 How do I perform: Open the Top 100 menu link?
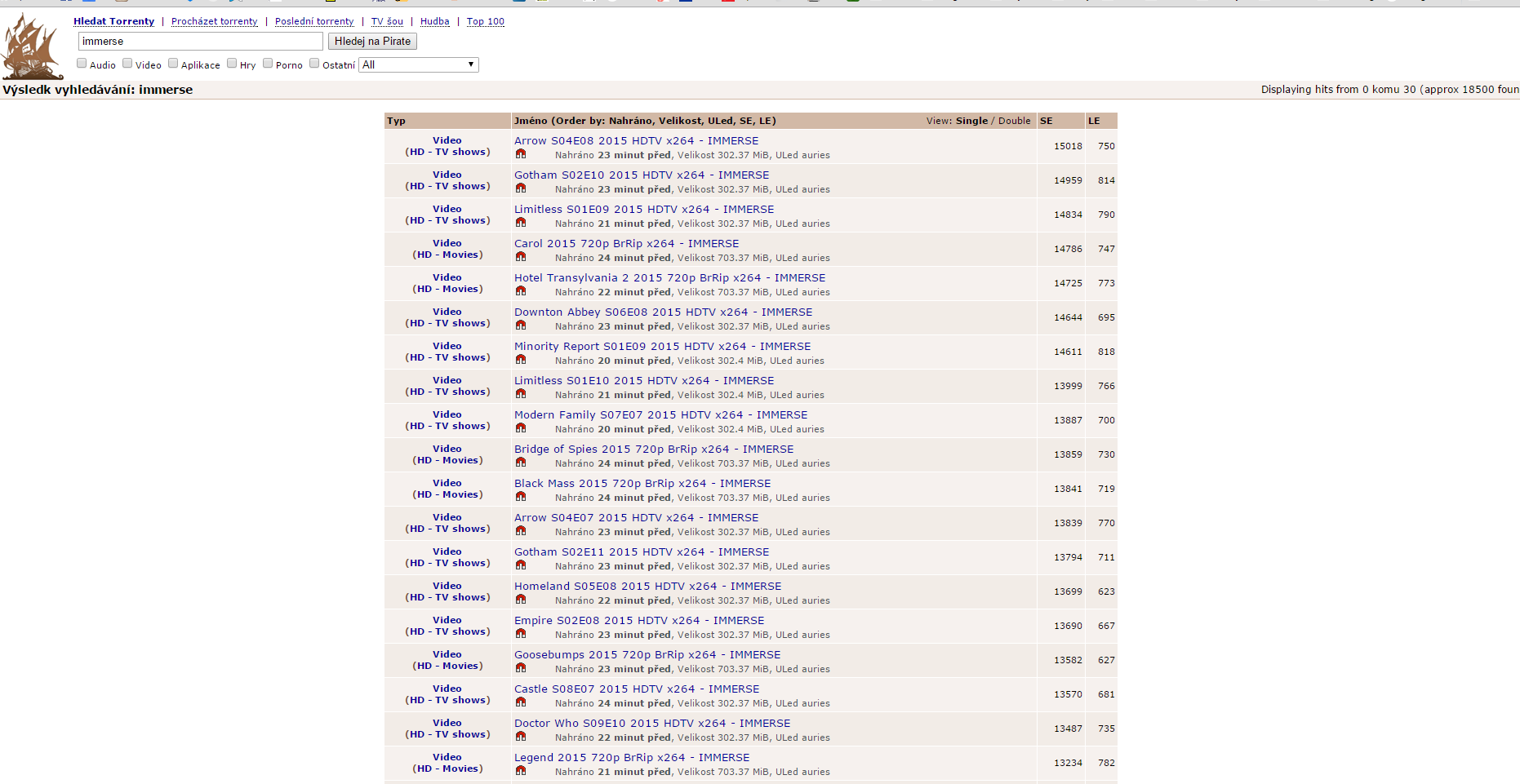tap(485, 21)
